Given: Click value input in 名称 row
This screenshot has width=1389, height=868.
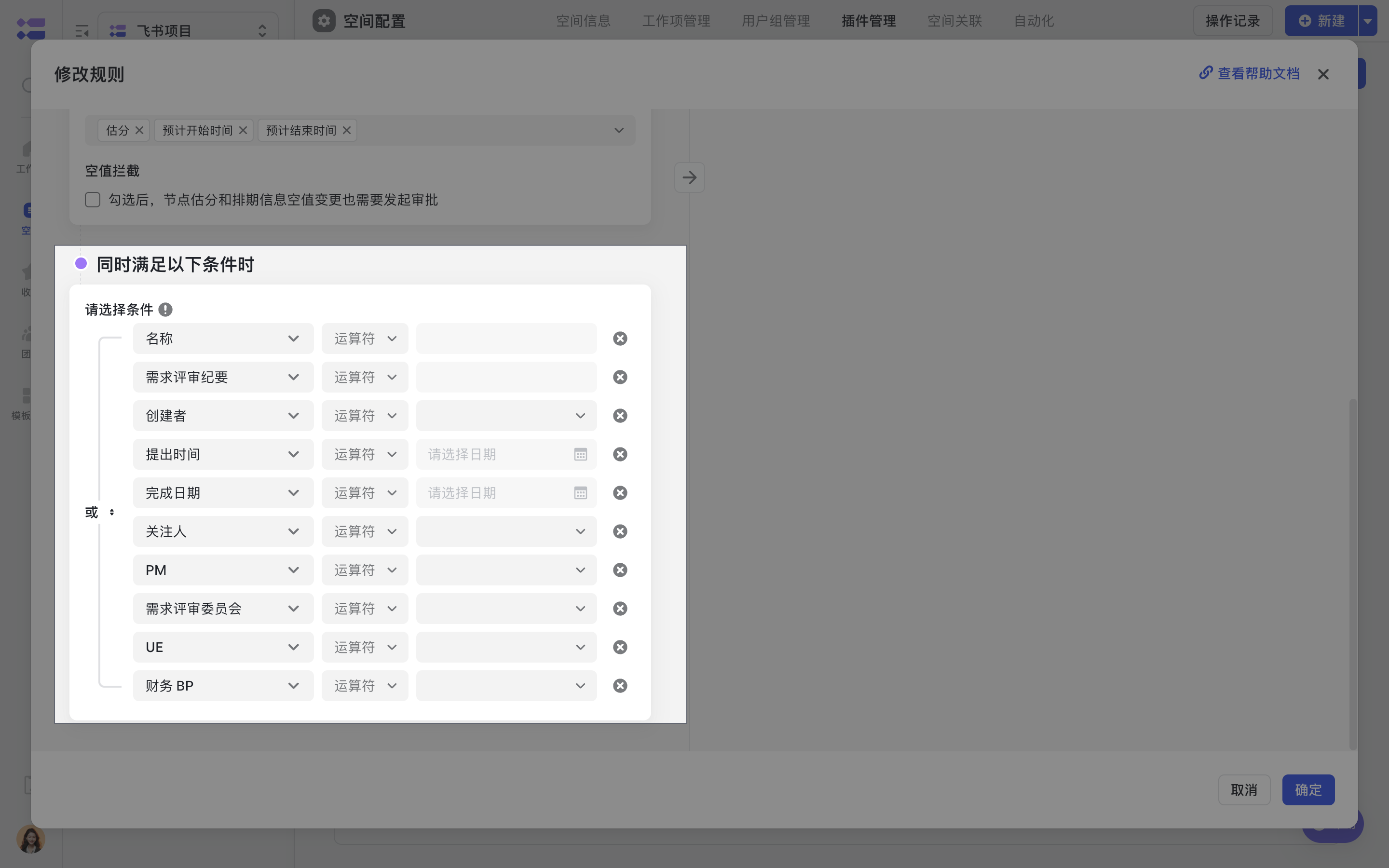Looking at the screenshot, I should click(x=506, y=339).
